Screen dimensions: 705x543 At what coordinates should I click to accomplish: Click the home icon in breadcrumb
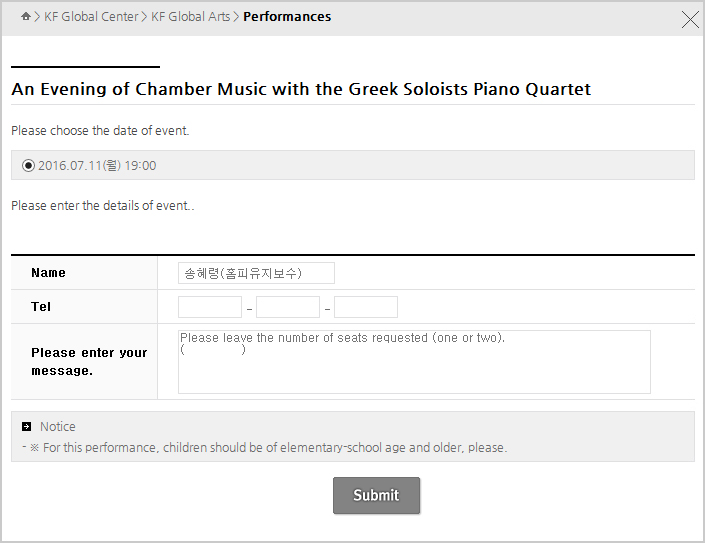click(26, 17)
